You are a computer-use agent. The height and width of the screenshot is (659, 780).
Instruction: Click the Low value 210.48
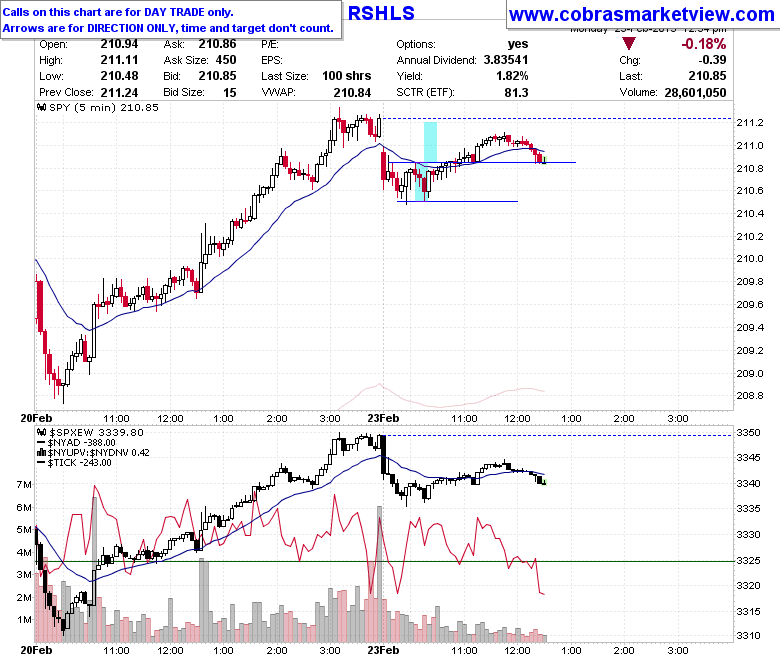(119, 76)
